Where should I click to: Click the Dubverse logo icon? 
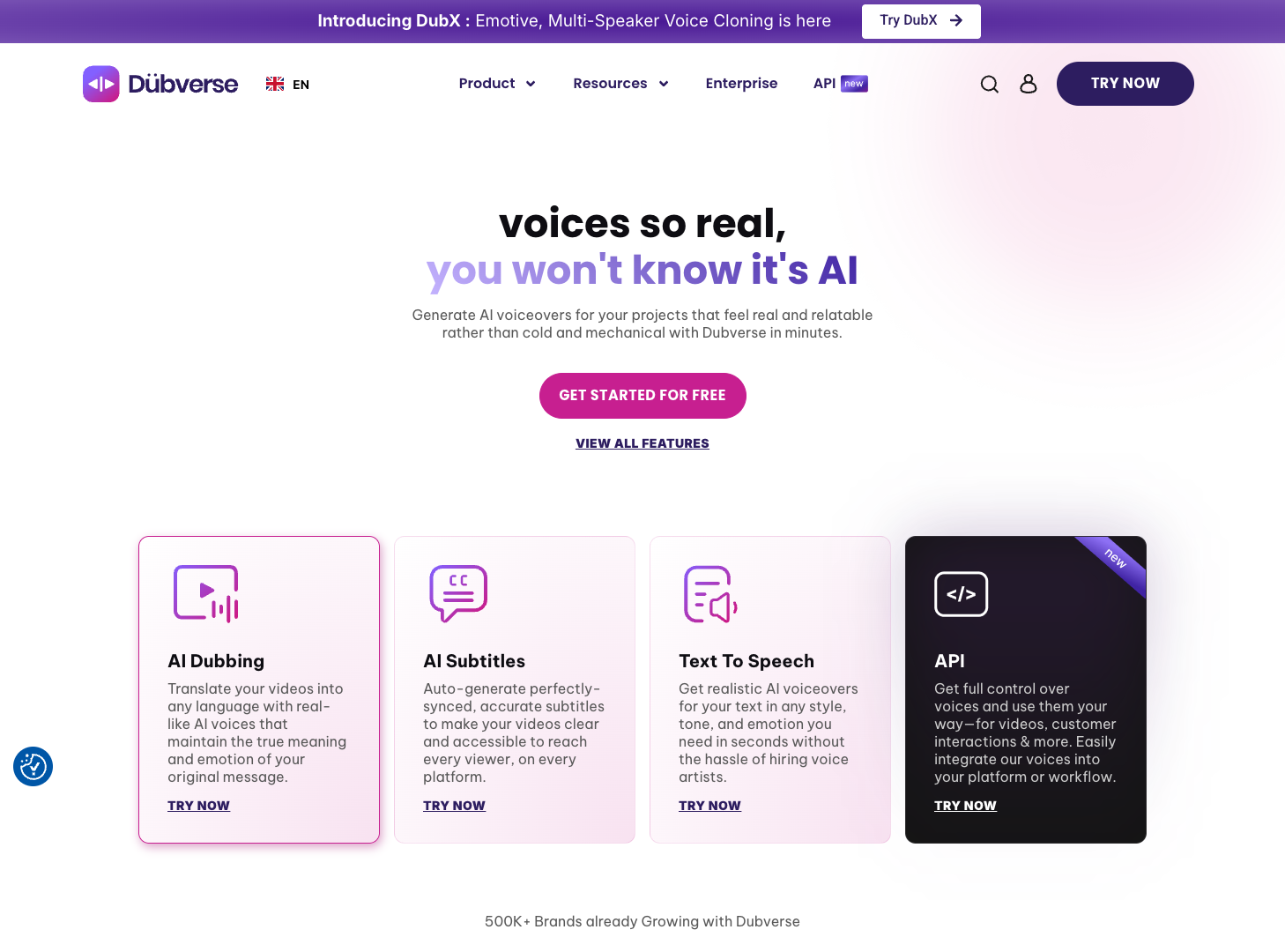101,84
